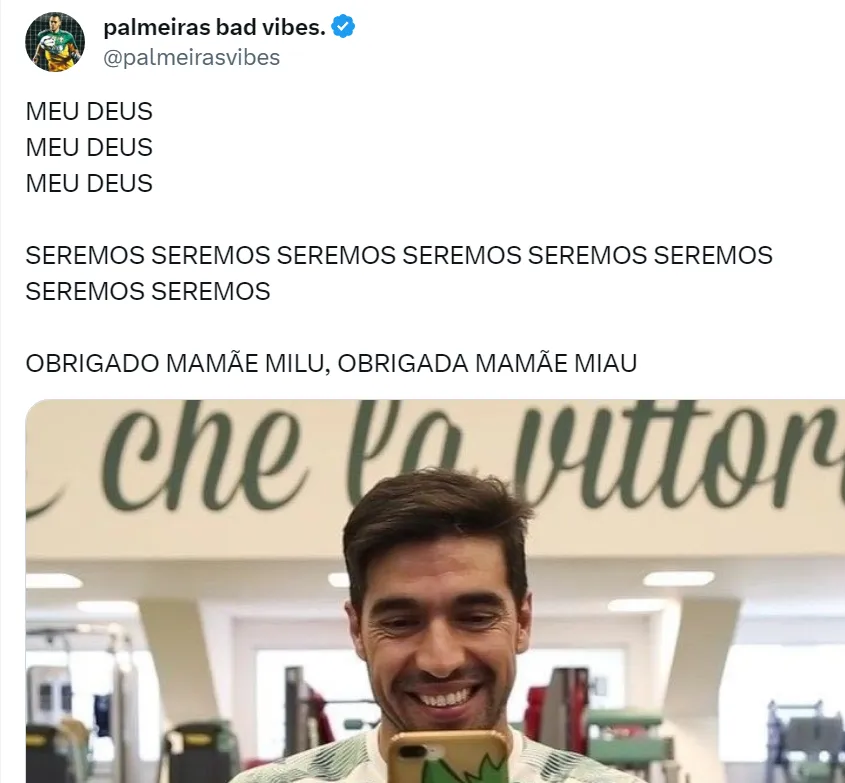Click the blue verified badge checkmark
Image resolution: width=845 pixels, height=783 pixels.
pos(343,26)
